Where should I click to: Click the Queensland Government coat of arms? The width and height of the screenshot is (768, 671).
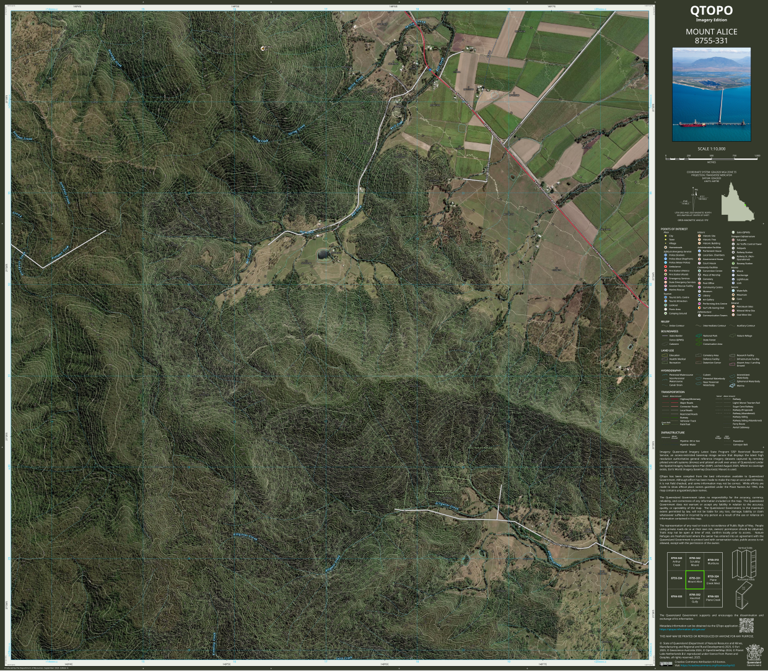(755, 655)
